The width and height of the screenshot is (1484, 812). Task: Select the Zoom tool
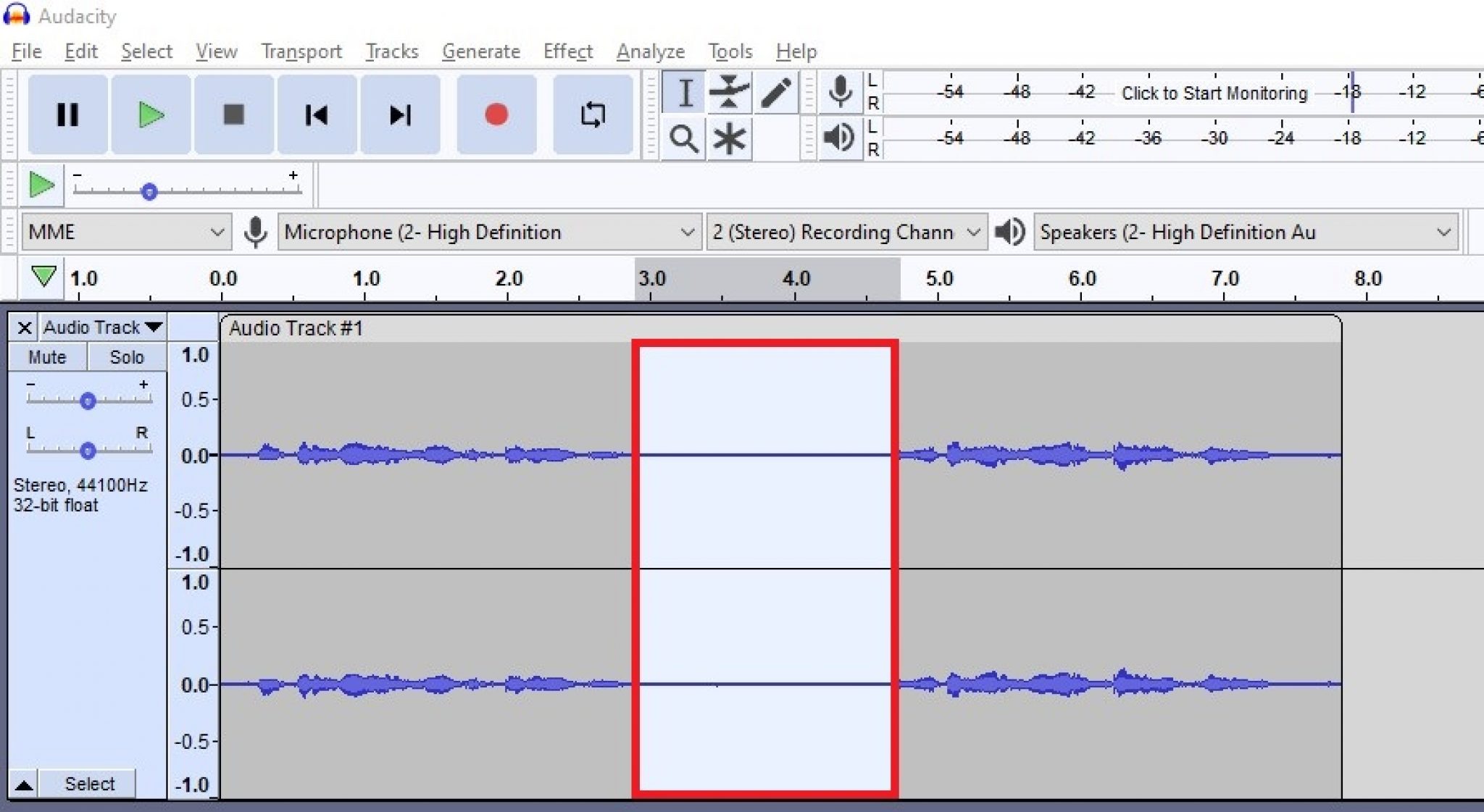click(682, 138)
